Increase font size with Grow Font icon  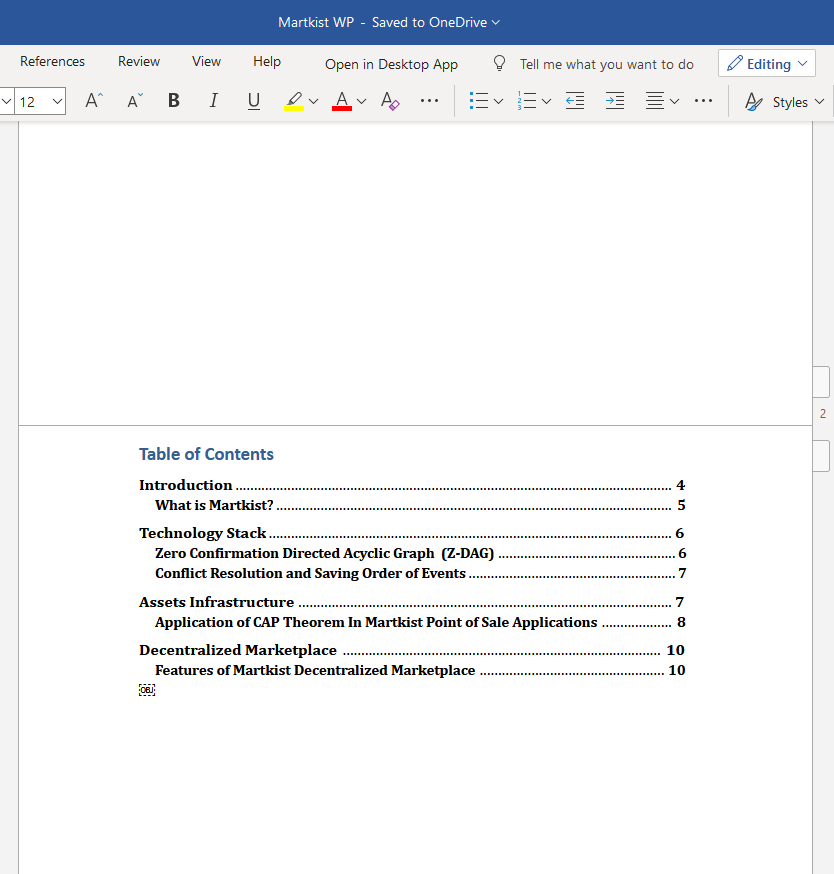94,101
